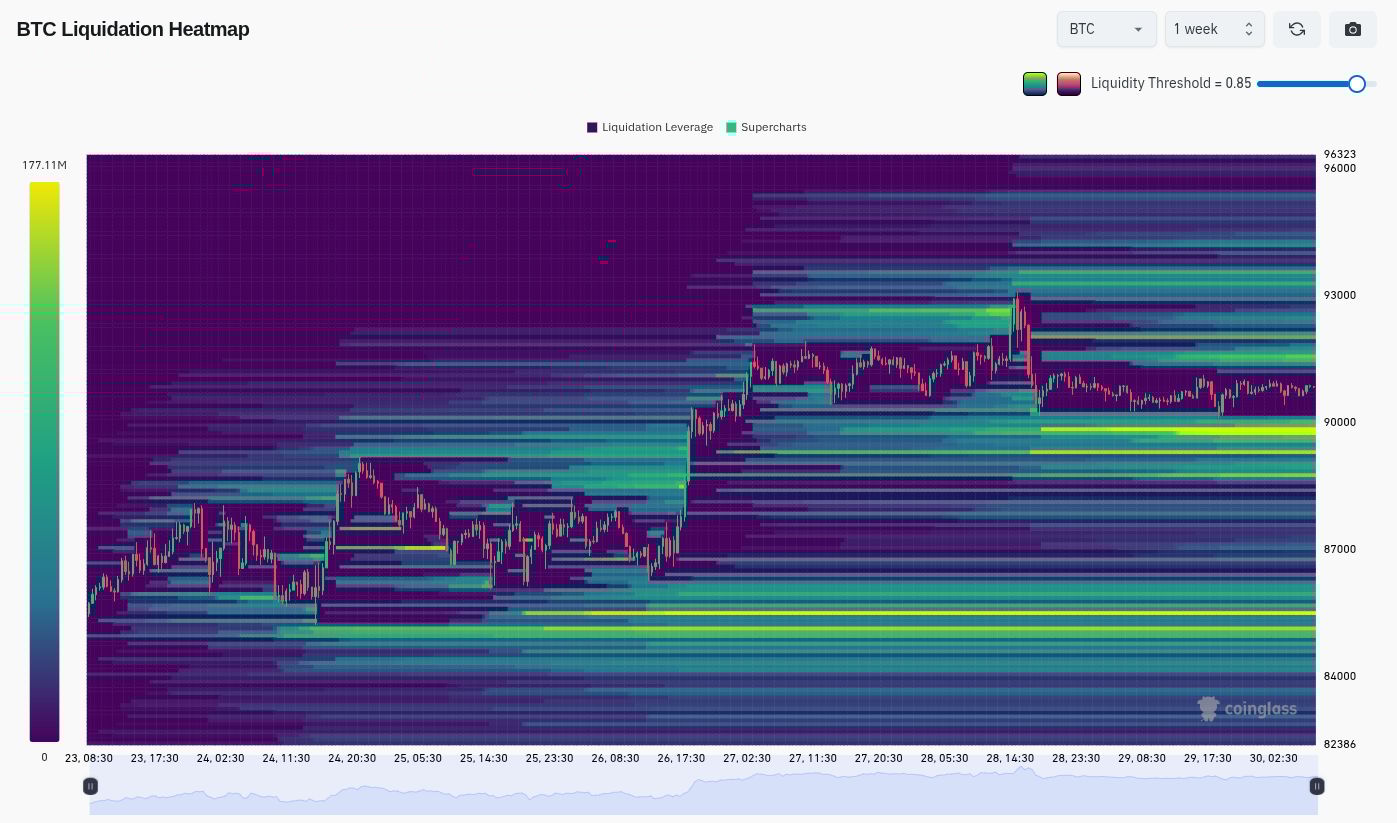Screen dimensions: 1397x823
Task: Open the BTC coin dropdown
Action: (1106, 29)
